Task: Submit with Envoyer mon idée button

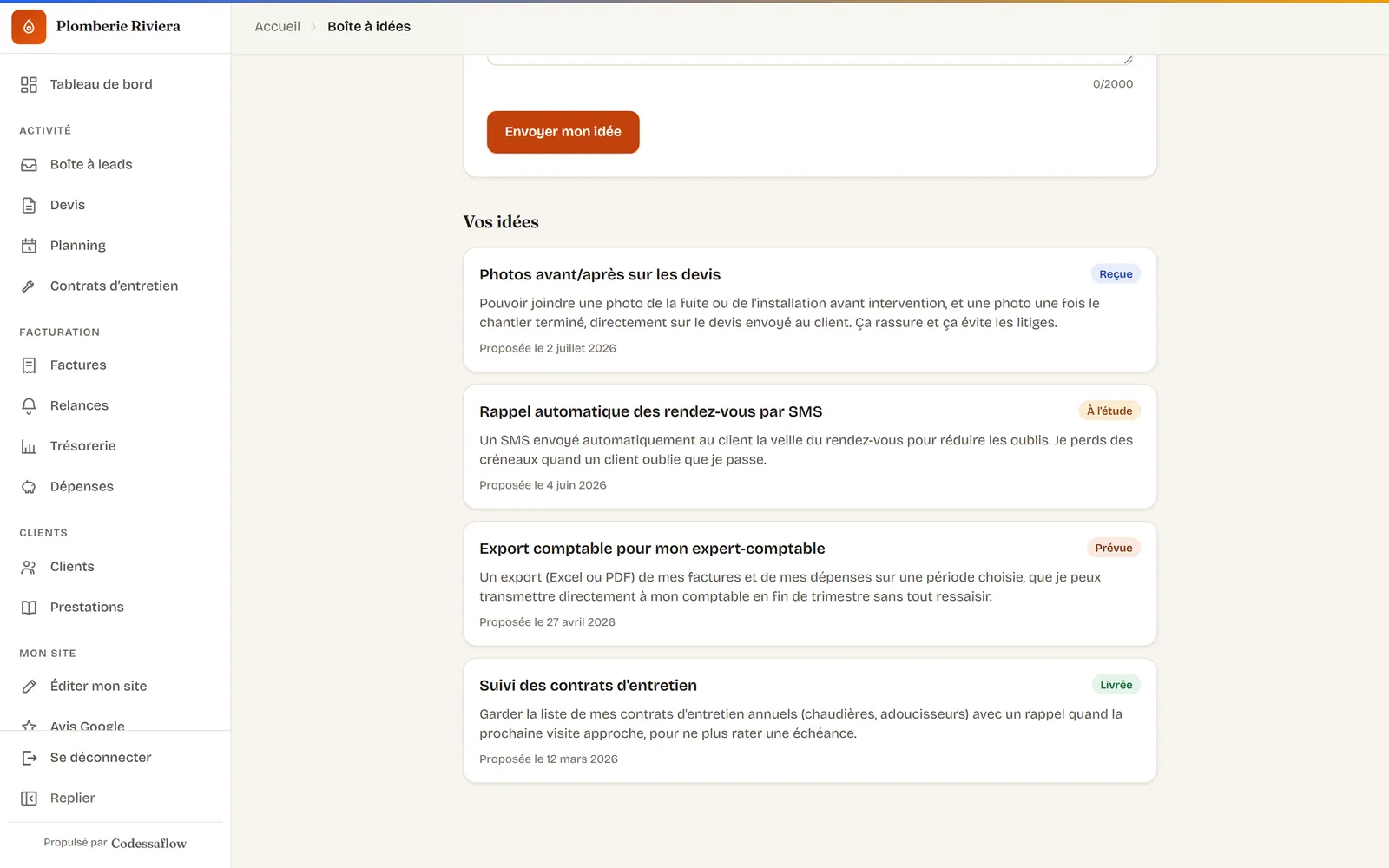Action: point(563,132)
